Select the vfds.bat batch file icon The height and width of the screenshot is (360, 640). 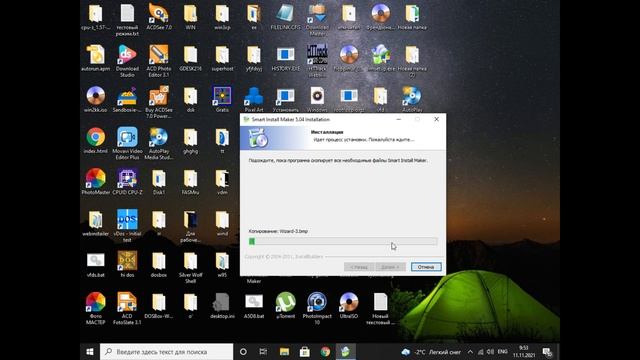point(96,264)
